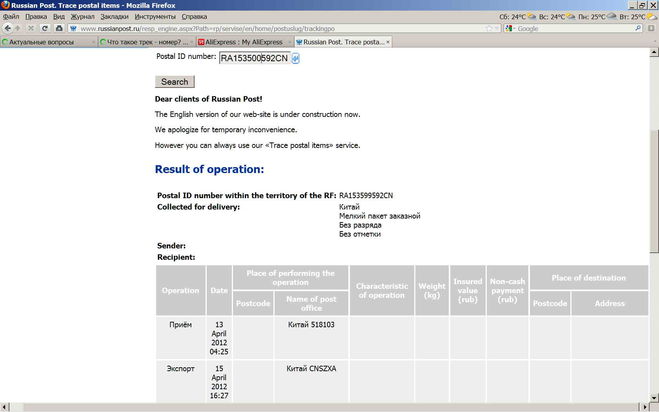Click the vertical scrollbar down arrow

click(654, 397)
